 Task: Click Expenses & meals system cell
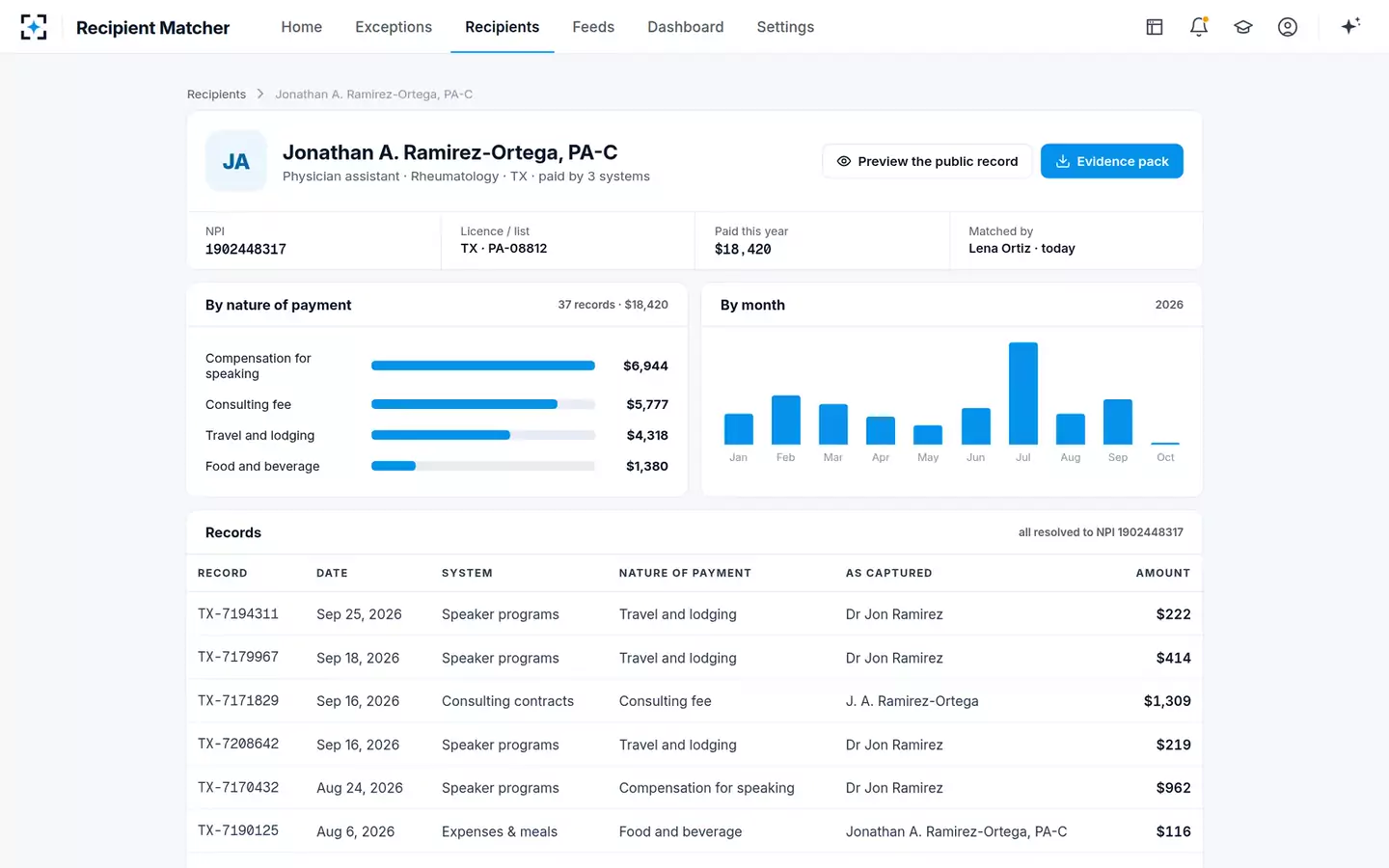pos(500,831)
